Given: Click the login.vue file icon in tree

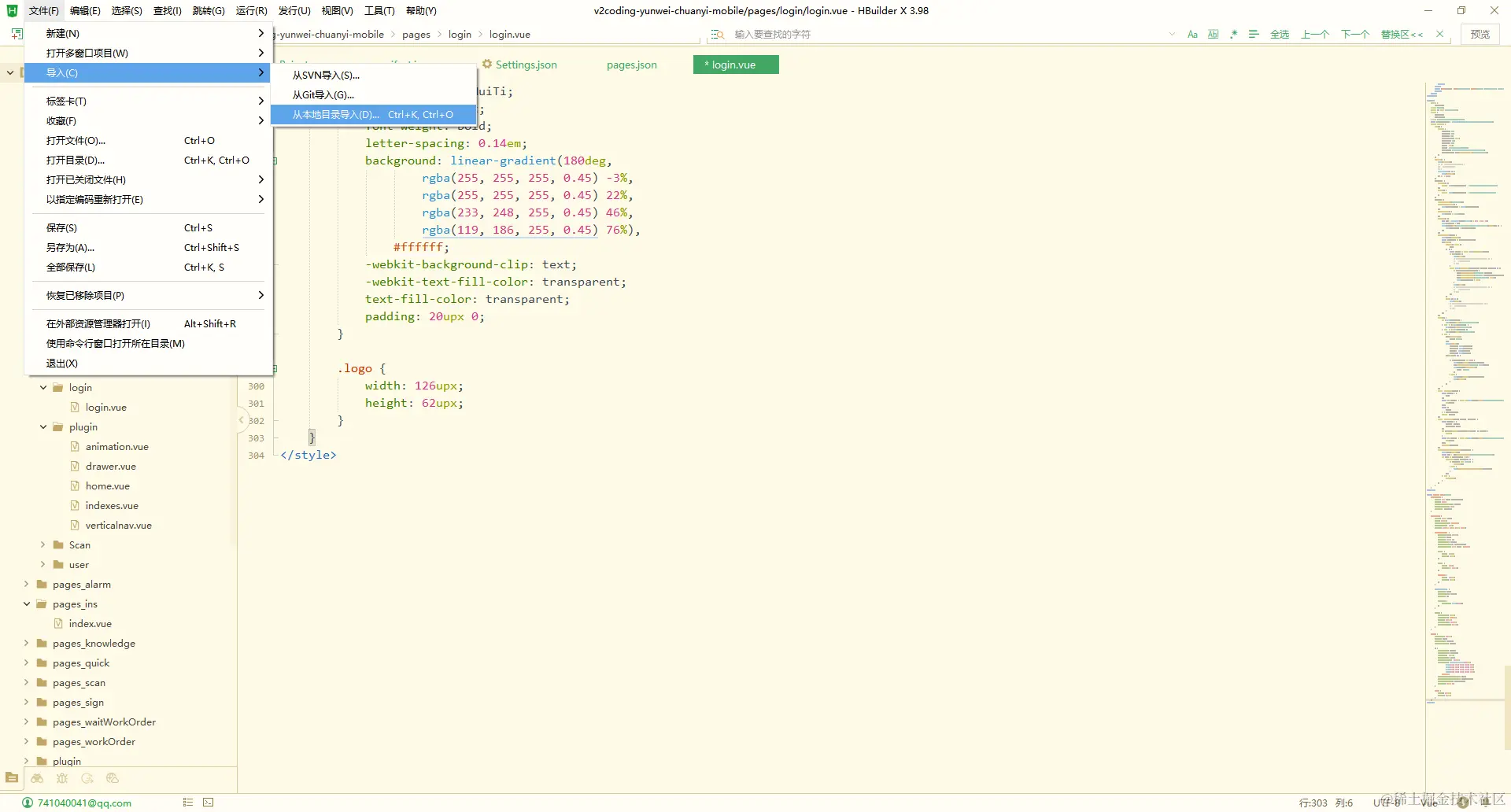Looking at the screenshot, I should [x=75, y=408].
